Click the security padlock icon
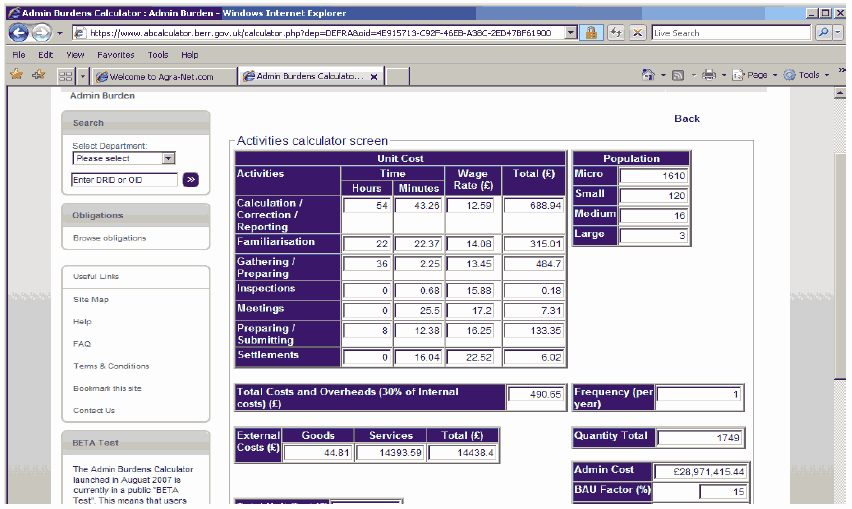The height and width of the screenshot is (509, 852). point(591,33)
